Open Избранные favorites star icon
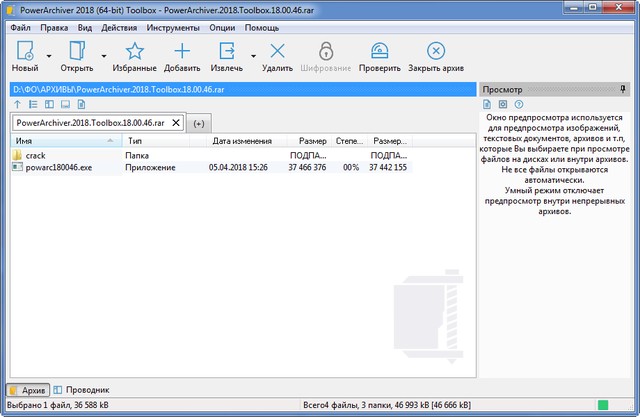 (134, 51)
